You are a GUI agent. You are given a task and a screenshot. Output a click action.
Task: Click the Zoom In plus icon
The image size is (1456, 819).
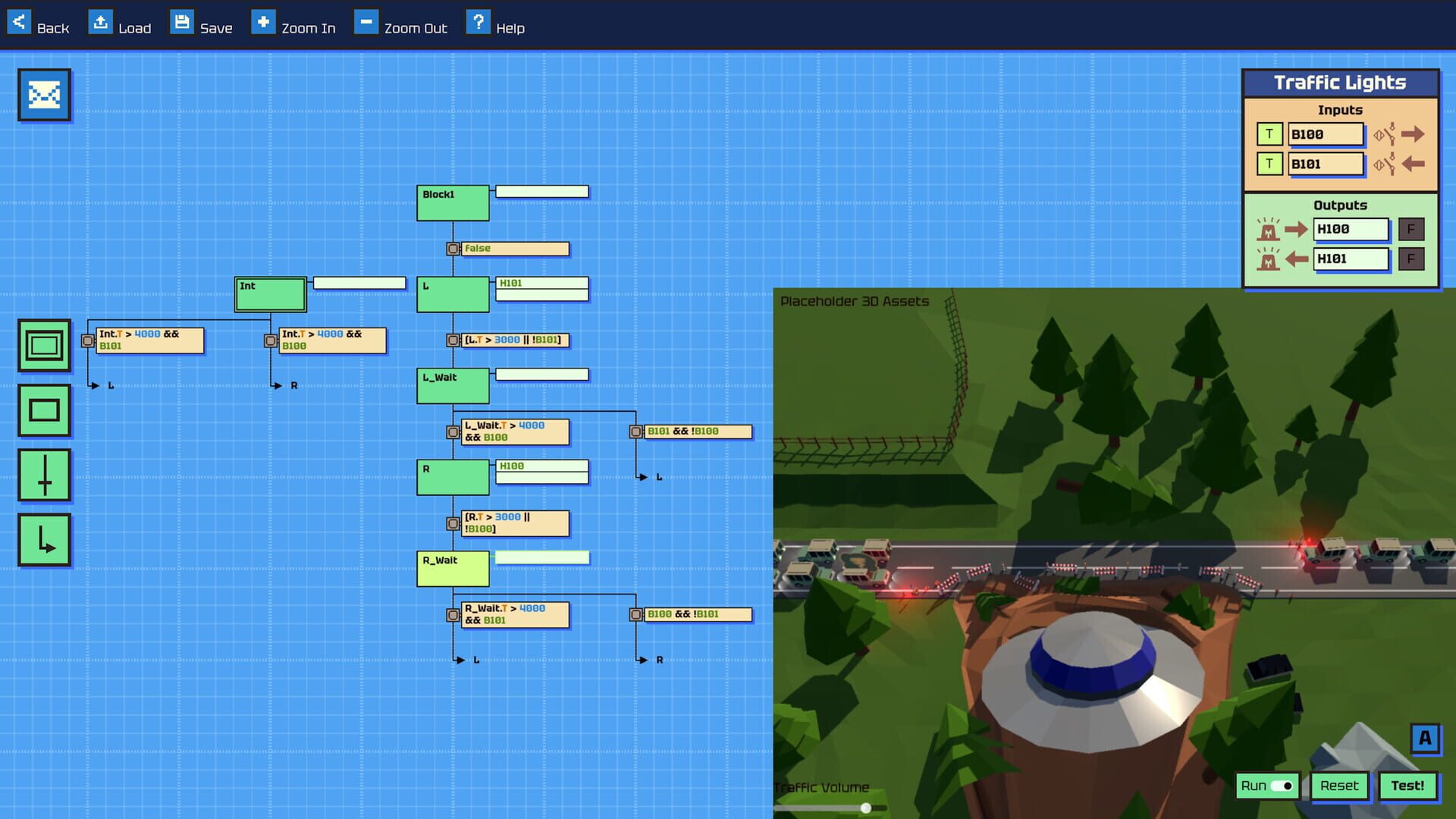[263, 22]
